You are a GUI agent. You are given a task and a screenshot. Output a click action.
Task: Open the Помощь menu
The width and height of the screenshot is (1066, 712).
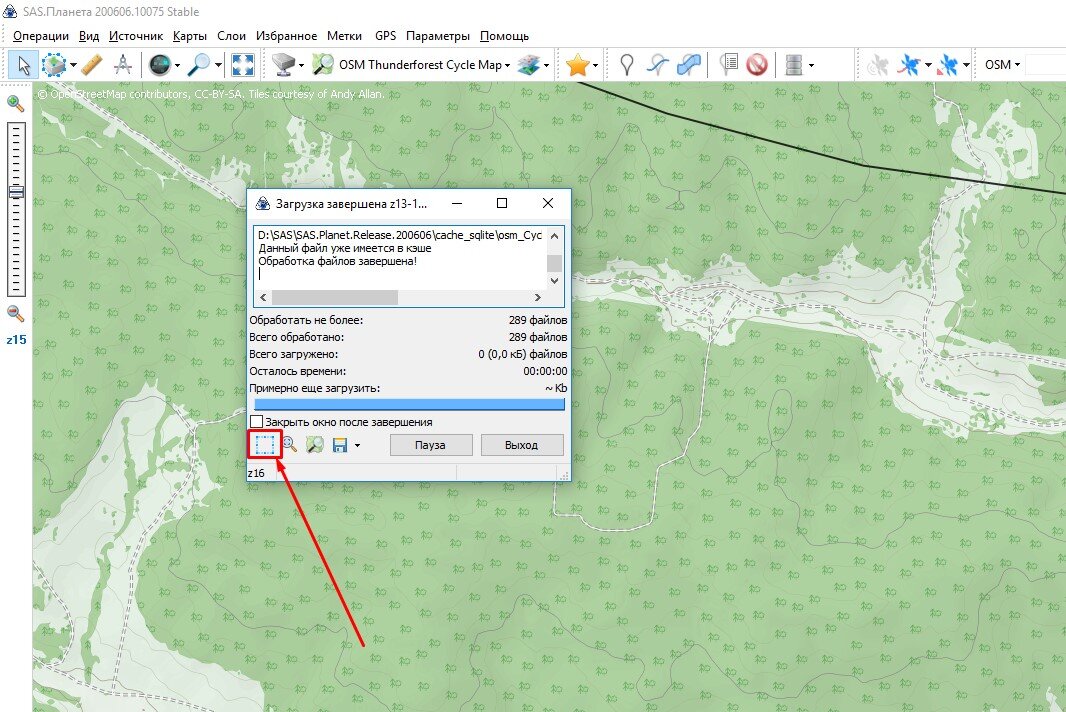click(504, 36)
